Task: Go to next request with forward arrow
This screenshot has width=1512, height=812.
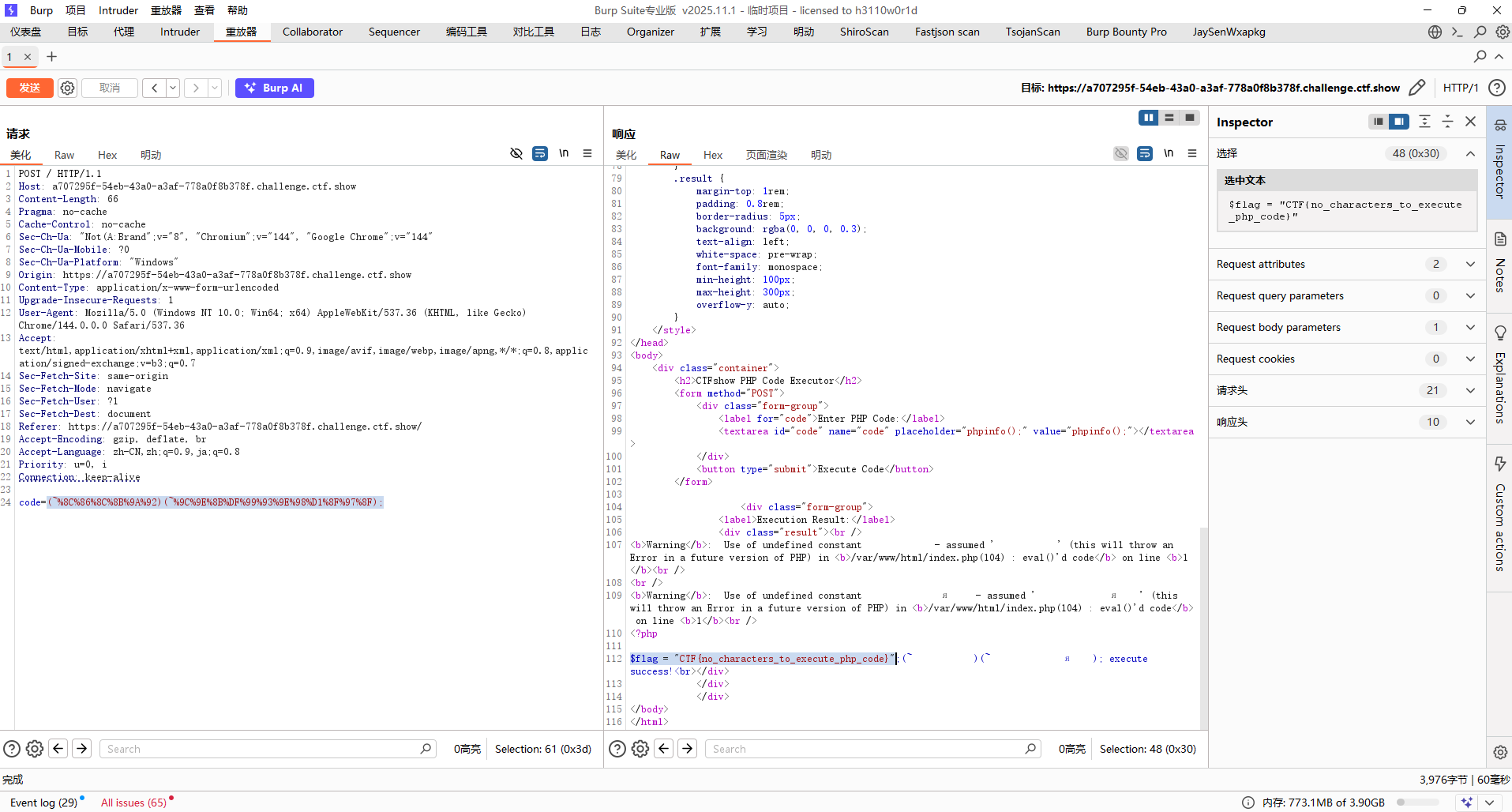Action: pos(196,88)
